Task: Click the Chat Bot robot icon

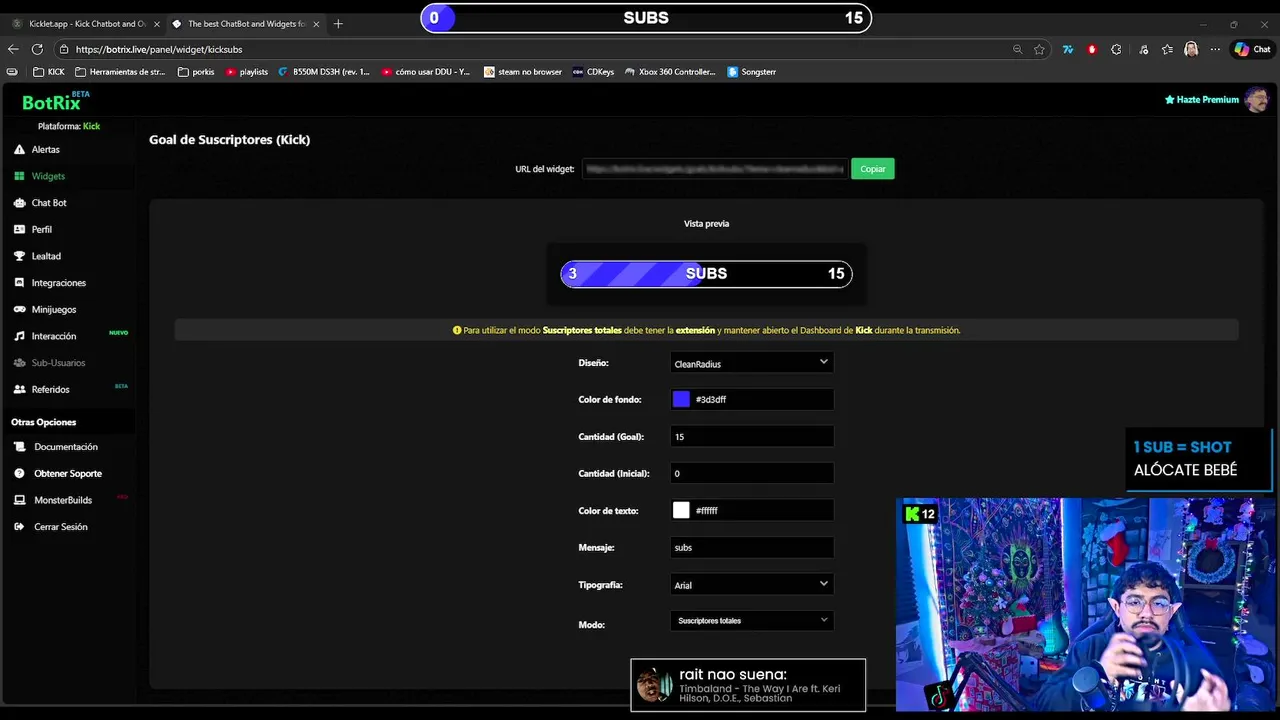Action: click(x=19, y=203)
